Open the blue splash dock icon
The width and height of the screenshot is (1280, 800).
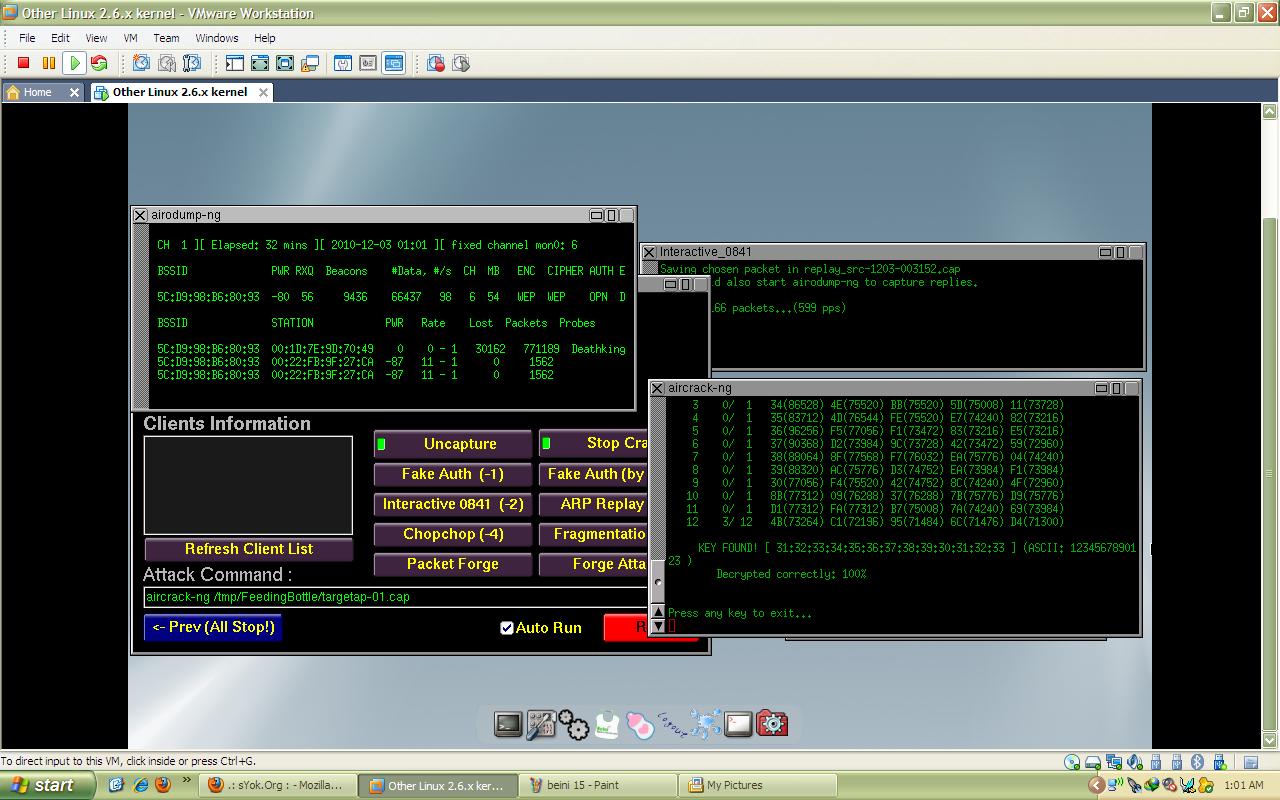(x=706, y=724)
